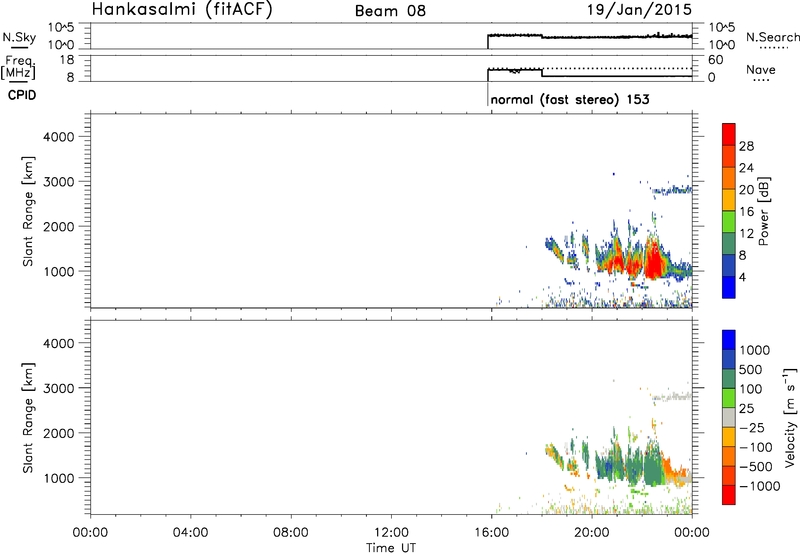
Task: Click the 04:00 time axis tick label
Action: coord(190,533)
